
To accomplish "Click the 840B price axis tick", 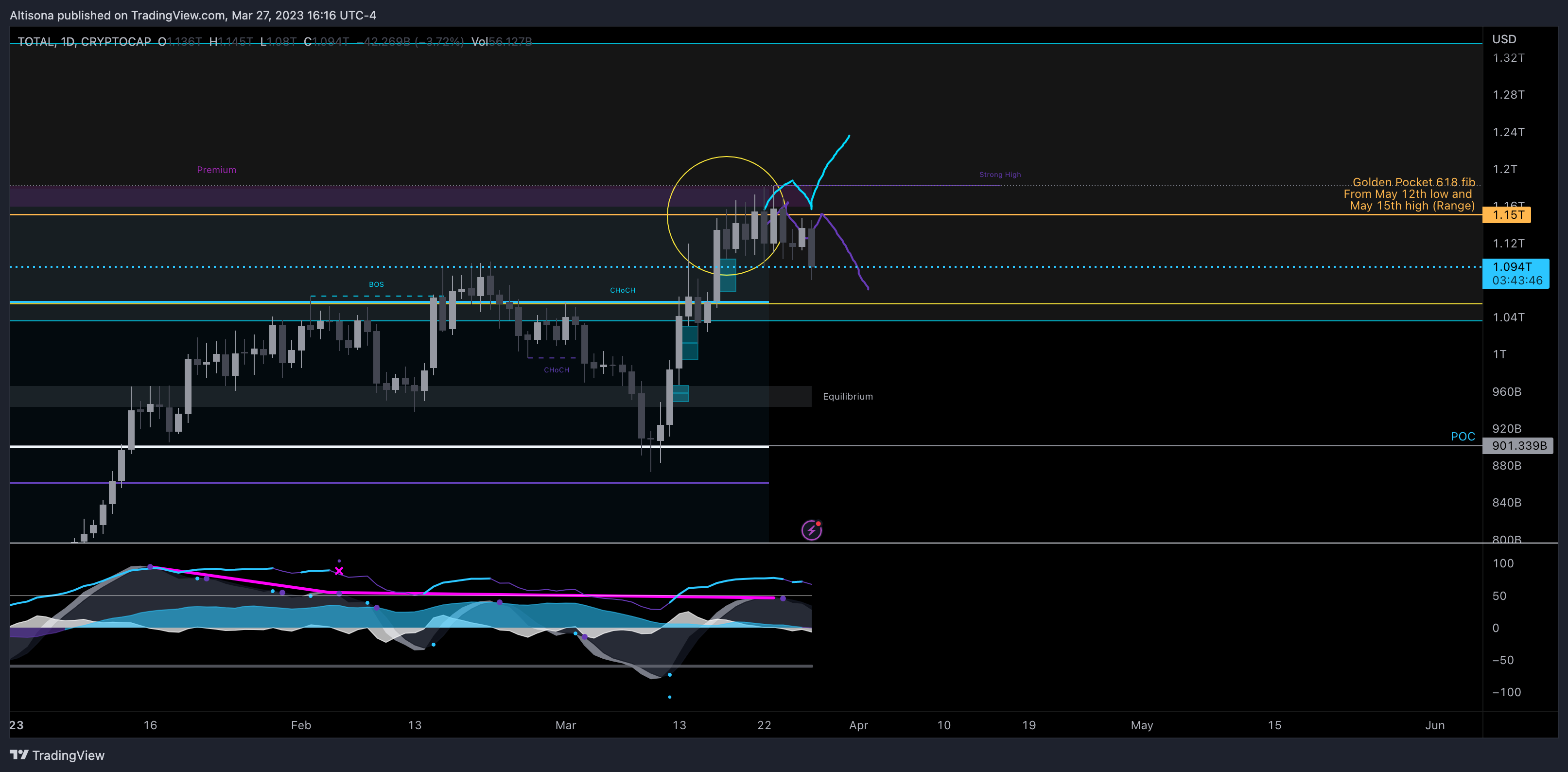I will pyautogui.click(x=1507, y=502).
